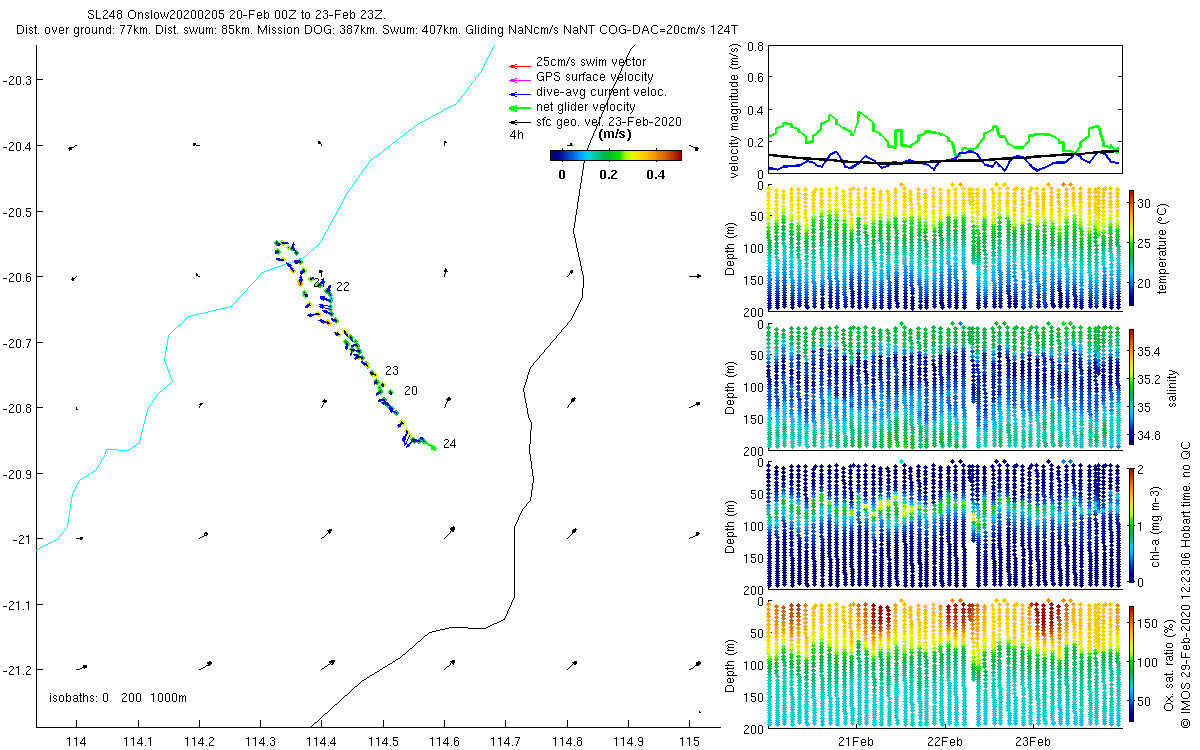Click the green net glider velocity arrow
Screen dimensions: 1200x750
(x=518, y=107)
